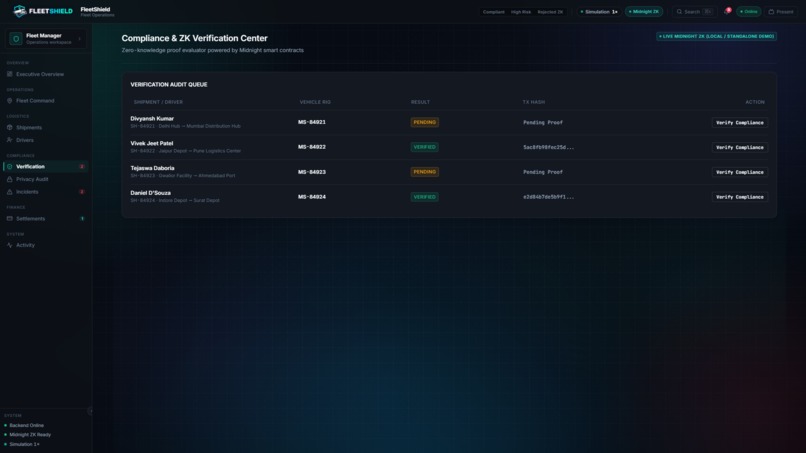Verify Compliance for Vivek Jeet Patel
The height and width of the screenshot is (453, 806).
(740, 147)
